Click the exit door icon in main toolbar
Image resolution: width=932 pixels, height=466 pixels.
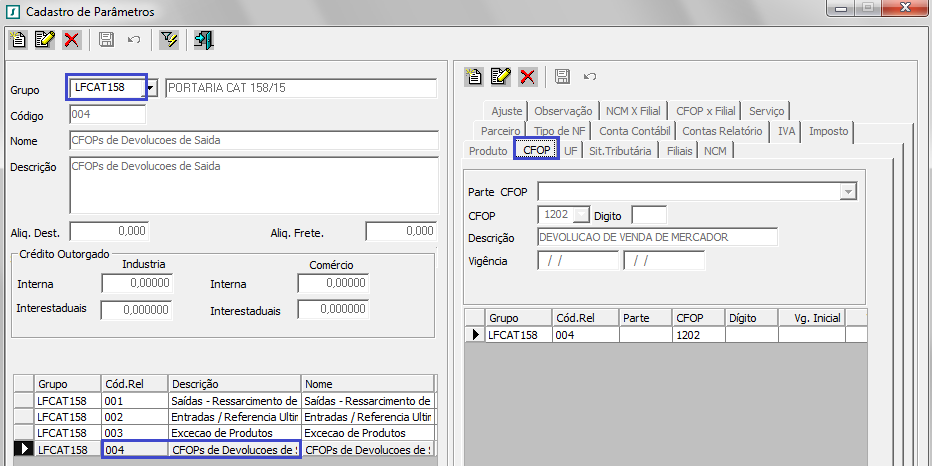tap(204, 40)
